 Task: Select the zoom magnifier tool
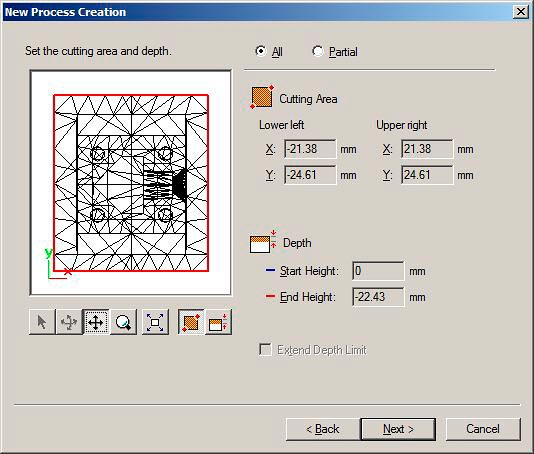(123, 322)
